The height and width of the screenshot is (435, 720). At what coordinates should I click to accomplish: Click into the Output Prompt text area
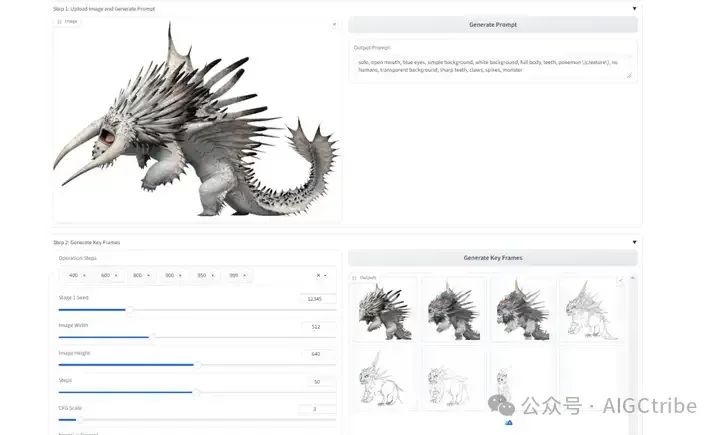(493, 66)
